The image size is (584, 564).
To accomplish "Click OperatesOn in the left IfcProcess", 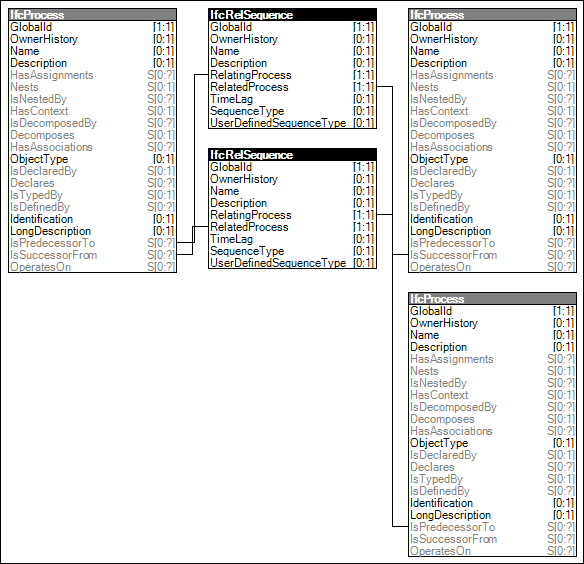I will [92, 267].
